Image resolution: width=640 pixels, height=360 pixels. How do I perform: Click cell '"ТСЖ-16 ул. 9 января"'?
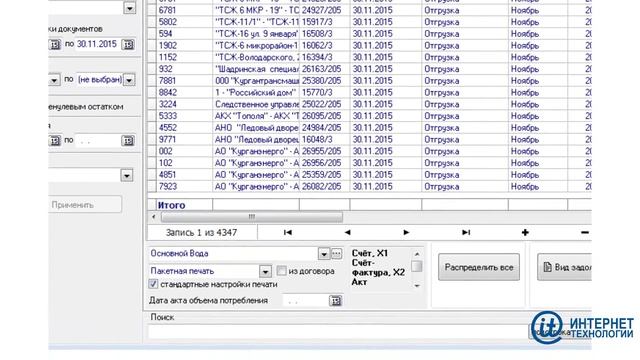[256, 34]
